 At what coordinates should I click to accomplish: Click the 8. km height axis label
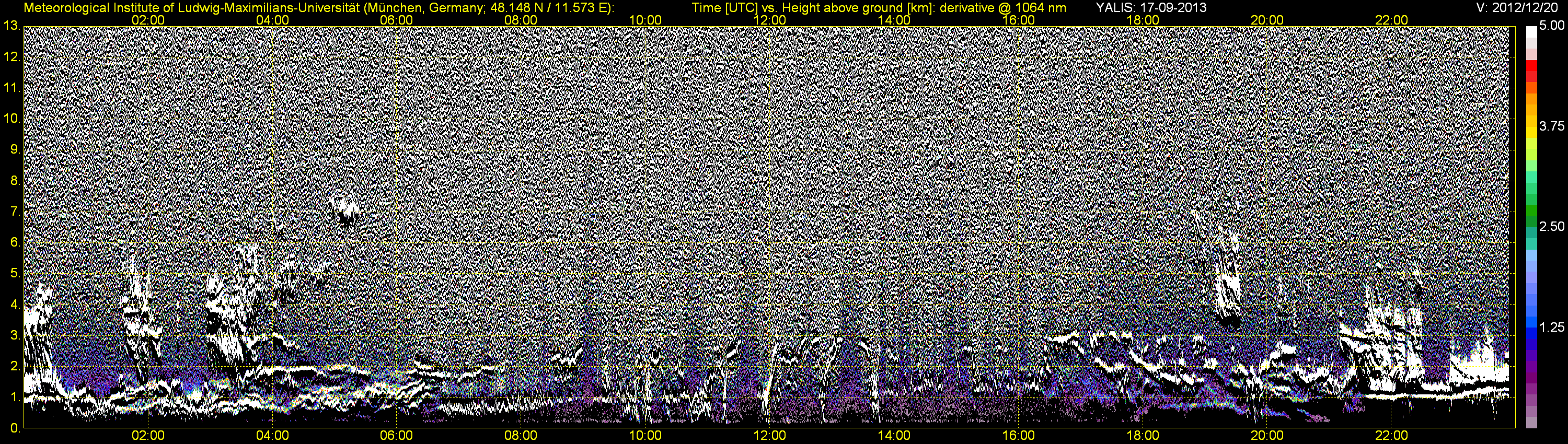[x=15, y=181]
